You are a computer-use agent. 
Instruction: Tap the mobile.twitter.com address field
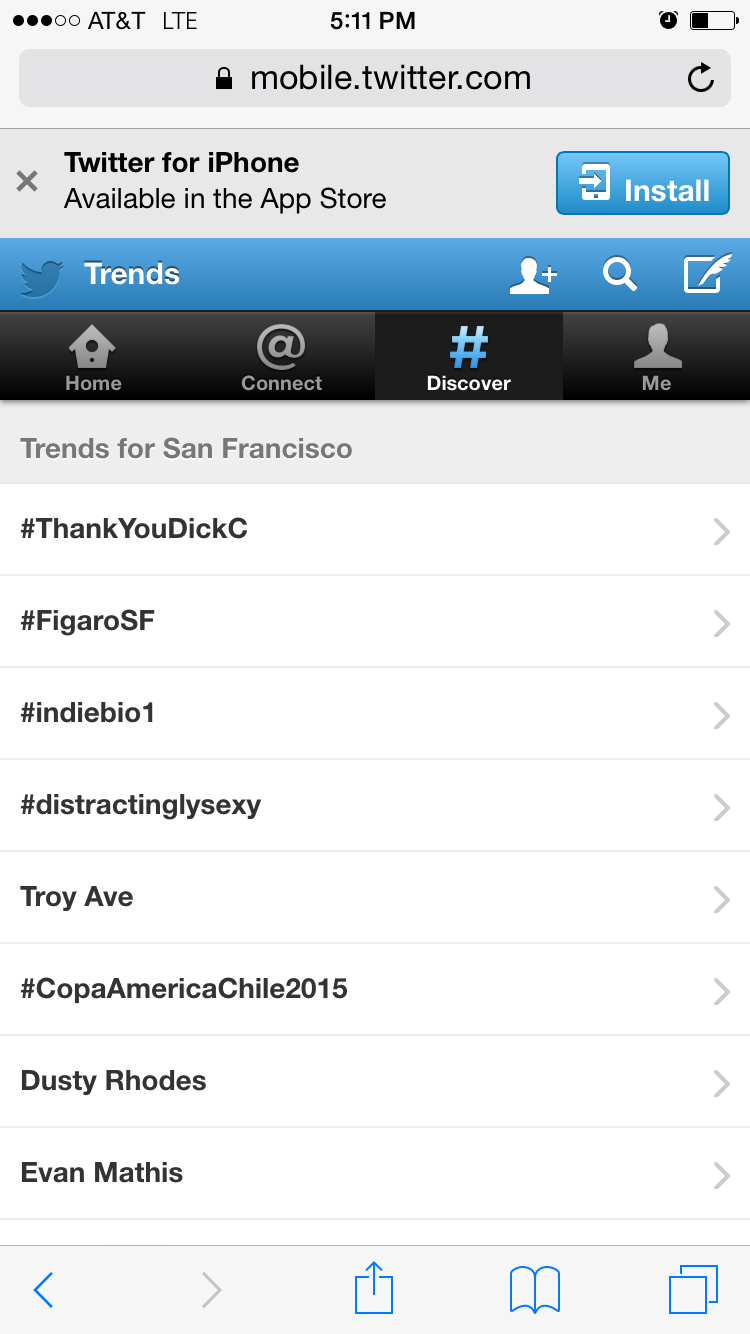tap(375, 78)
